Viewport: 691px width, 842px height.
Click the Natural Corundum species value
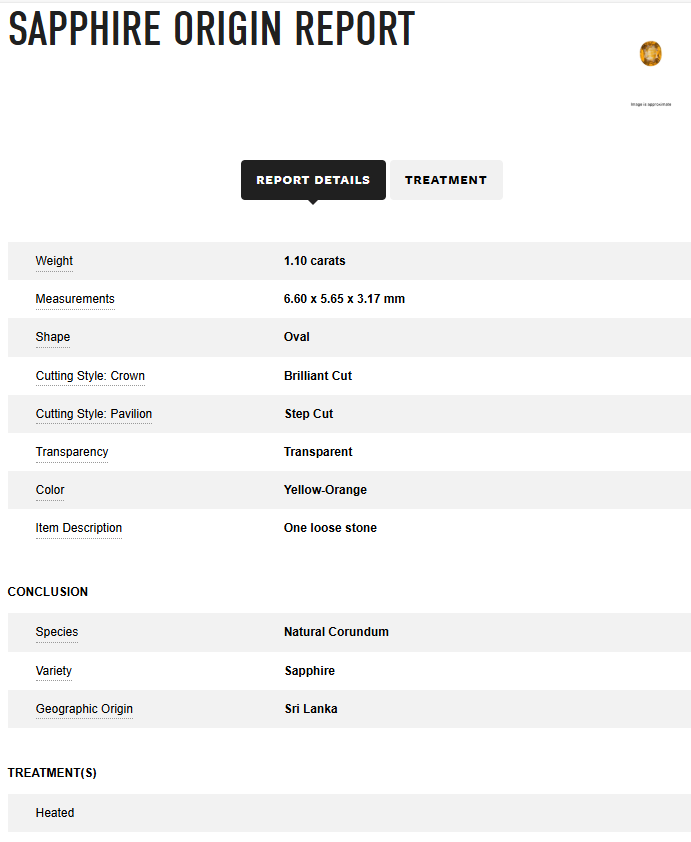[336, 632]
